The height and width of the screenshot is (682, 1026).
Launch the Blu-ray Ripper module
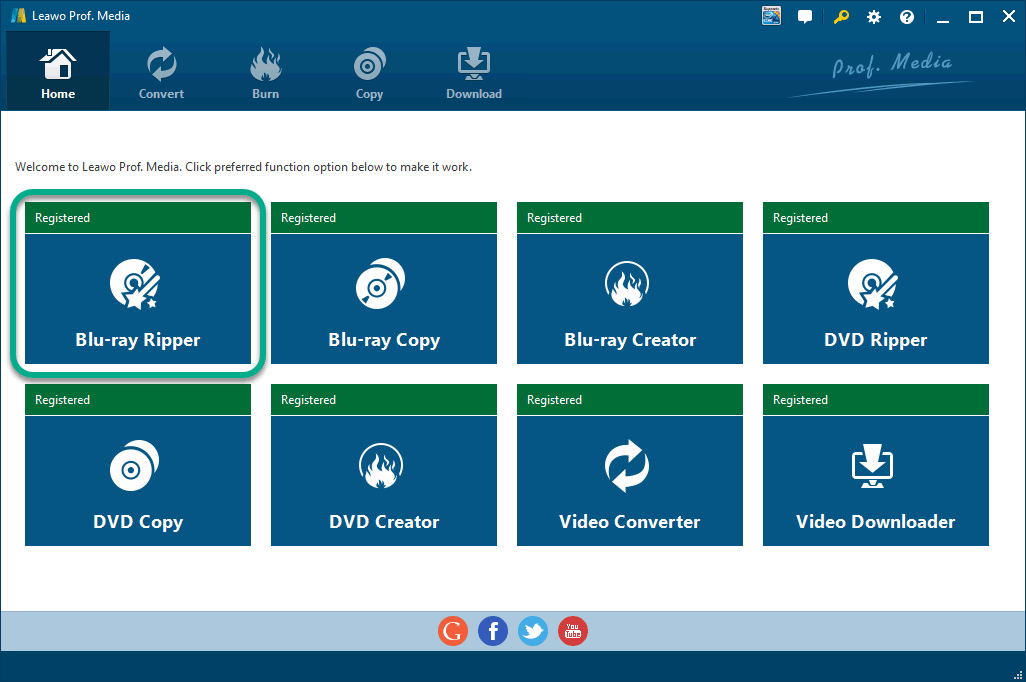coord(138,283)
